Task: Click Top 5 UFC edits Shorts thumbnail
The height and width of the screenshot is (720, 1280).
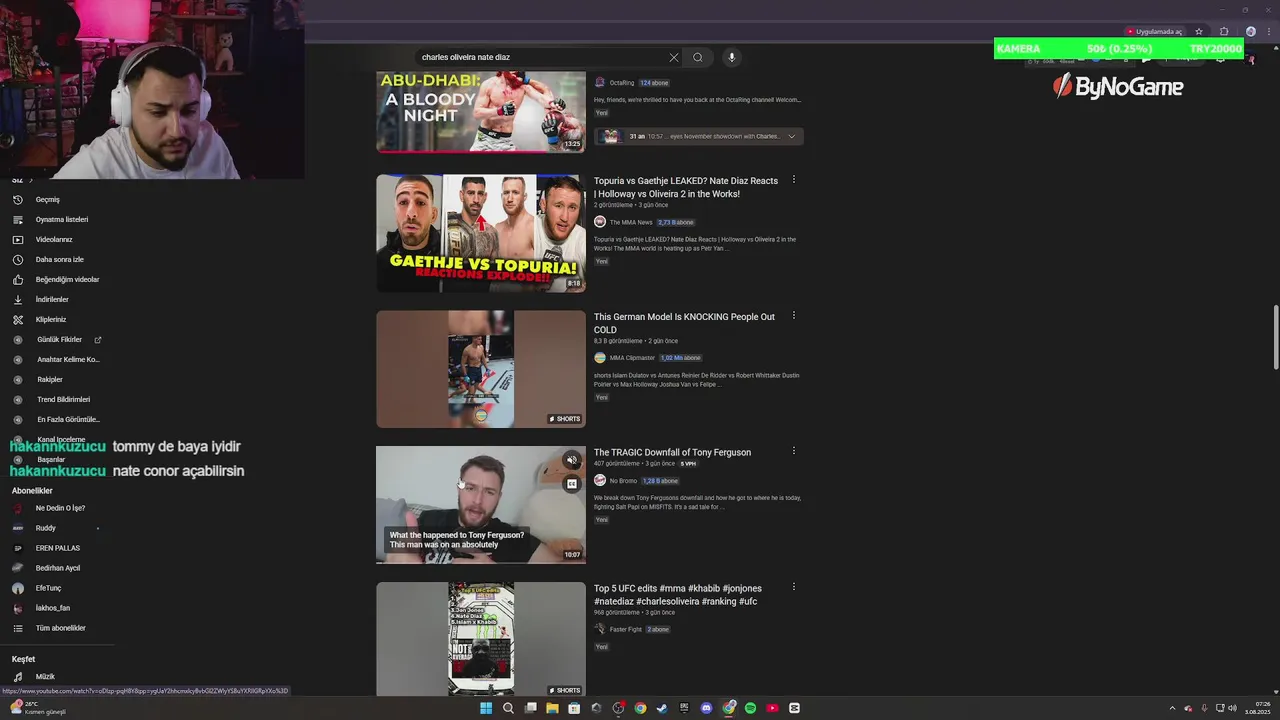Action: point(481,639)
